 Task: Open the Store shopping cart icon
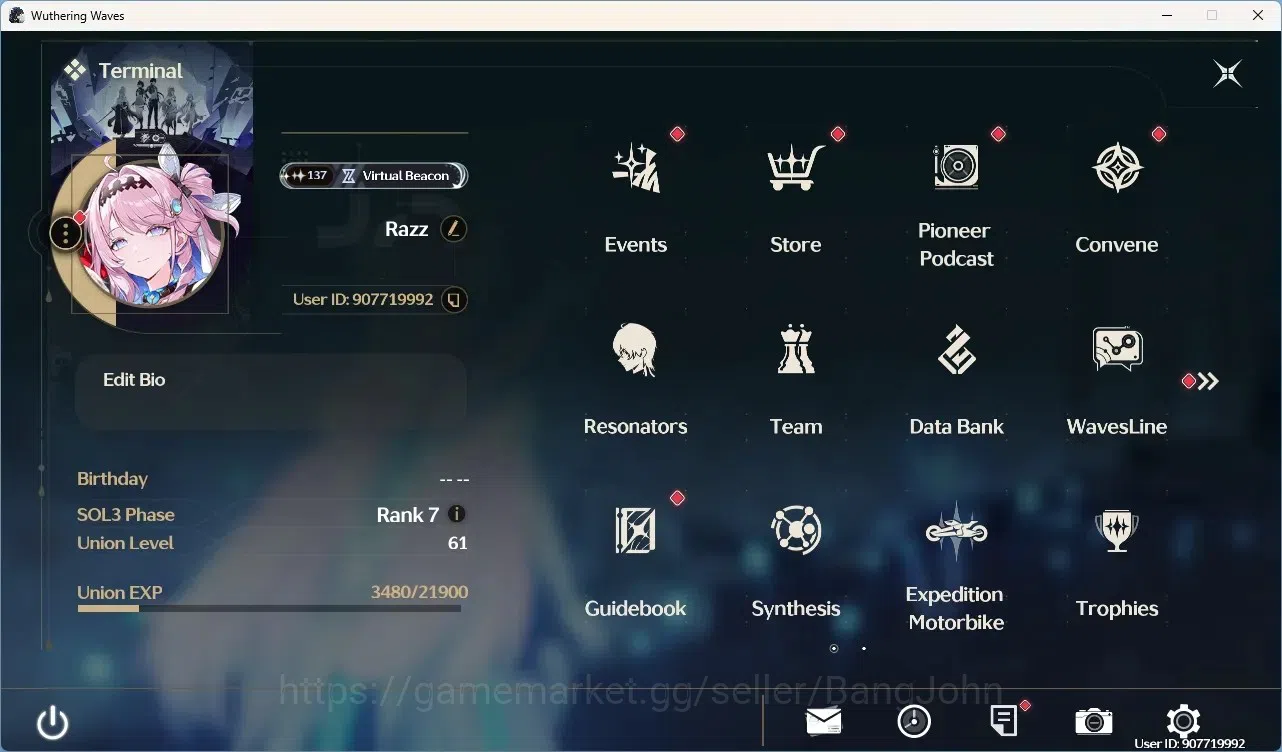point(796,168)
